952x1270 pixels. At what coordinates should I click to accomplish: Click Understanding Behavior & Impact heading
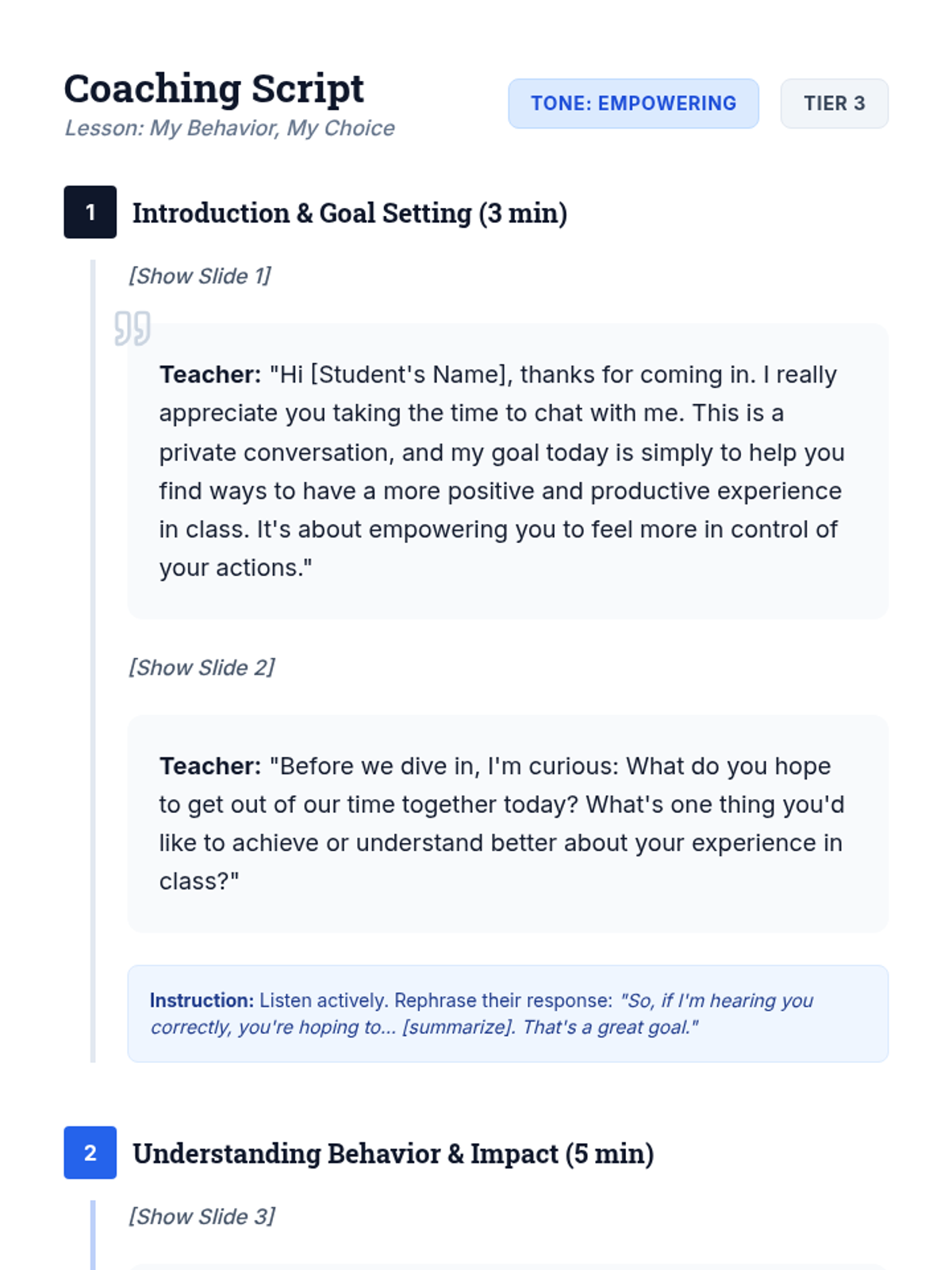pyautogui.click(x=393, y=1154)
